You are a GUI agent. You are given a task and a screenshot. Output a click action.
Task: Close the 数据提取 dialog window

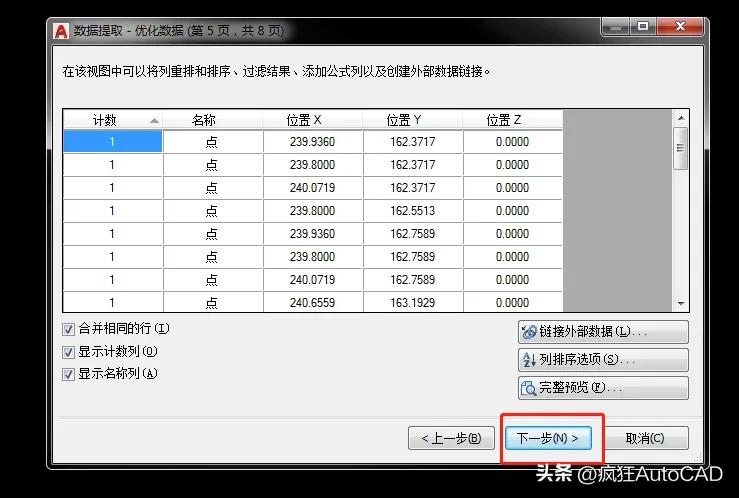(680, 26)
